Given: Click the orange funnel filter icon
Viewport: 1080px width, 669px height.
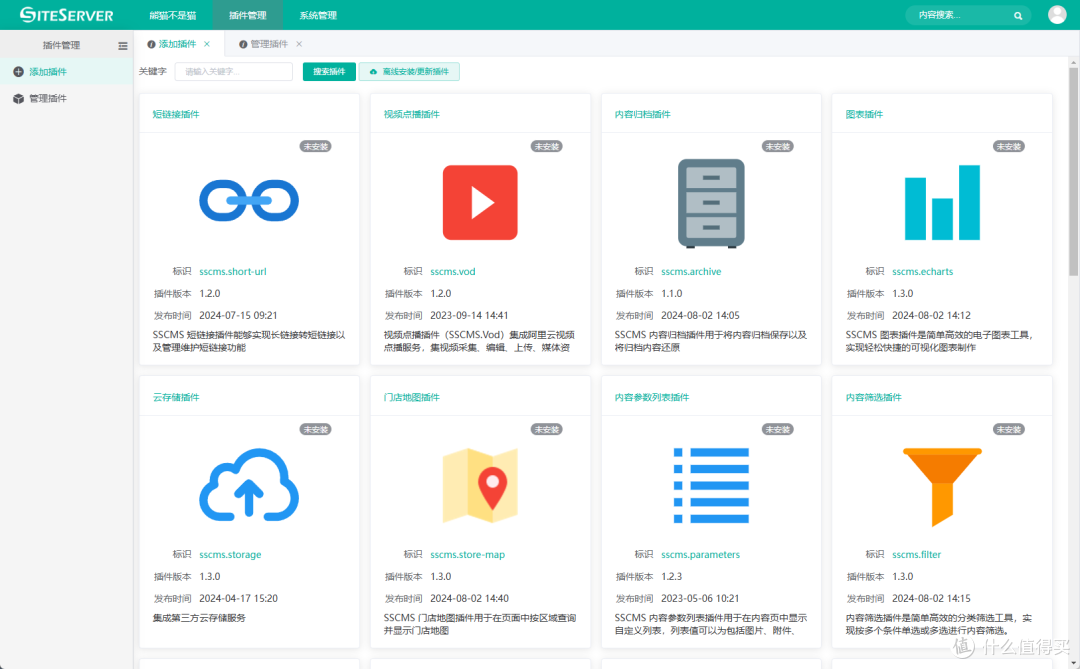Looking at the screenshot, I should [942, 487].
